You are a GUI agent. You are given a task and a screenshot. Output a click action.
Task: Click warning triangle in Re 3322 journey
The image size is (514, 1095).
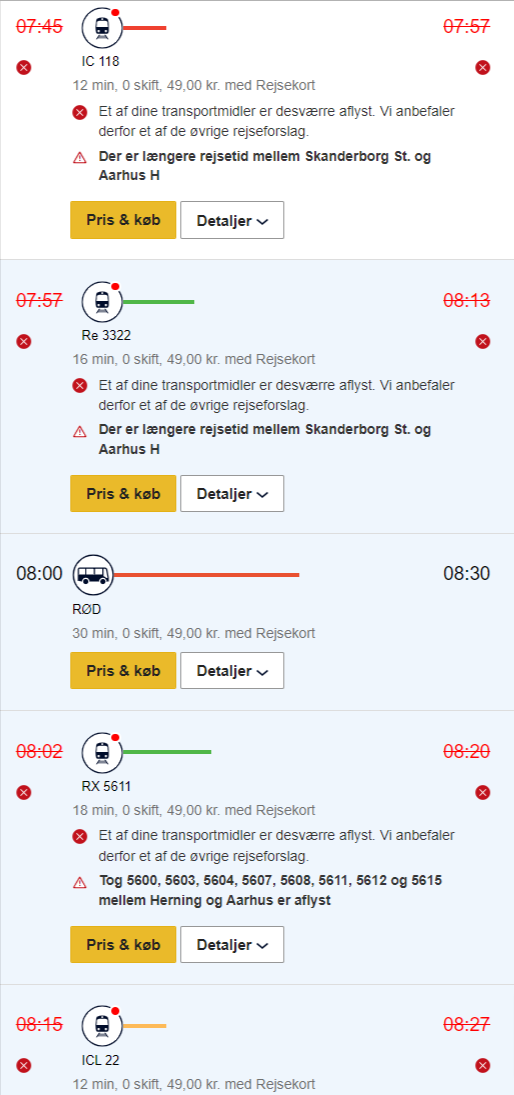[80, 432]
